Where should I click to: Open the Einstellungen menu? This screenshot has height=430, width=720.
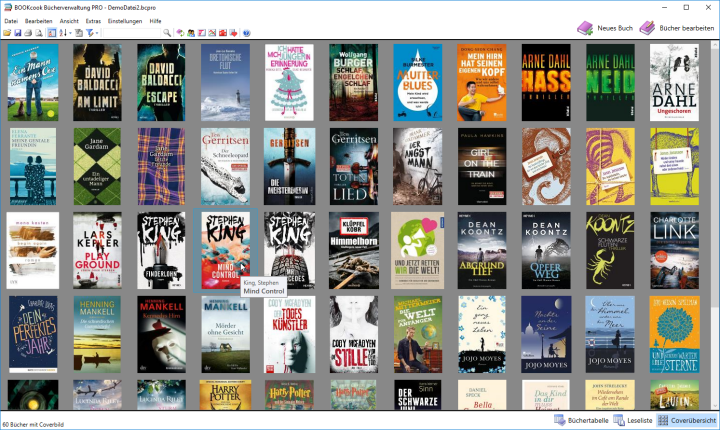(124, 21)
